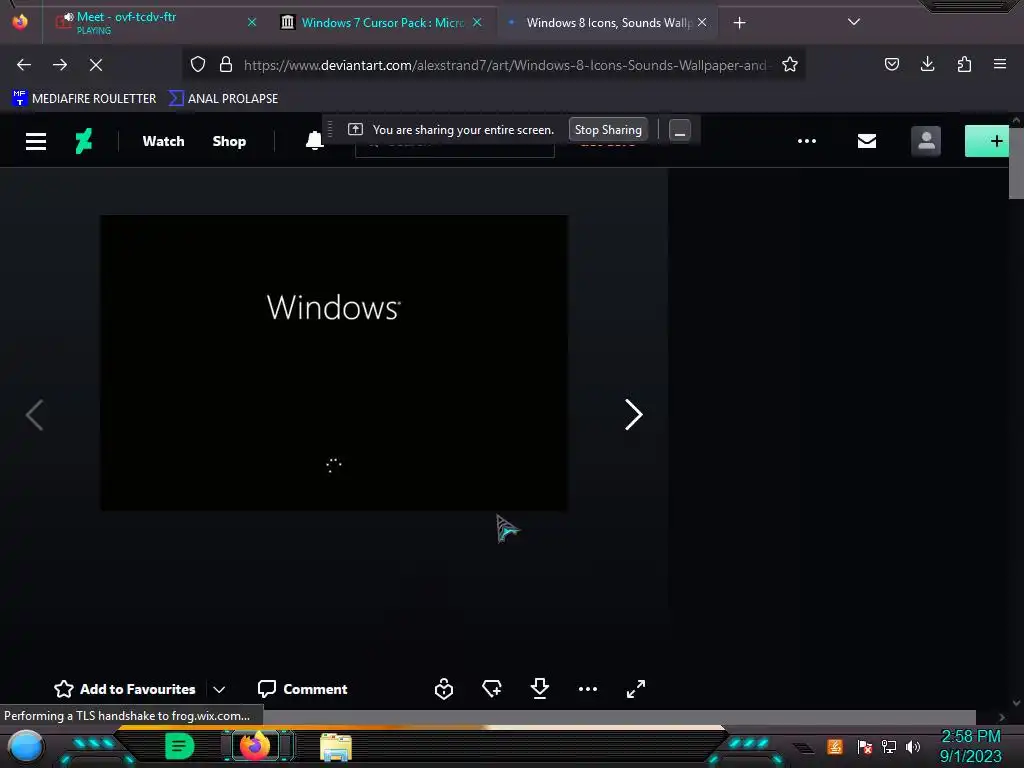1024x768 pixels.
Task: Open the green Spotify taskbar icon
Action: 180,746
